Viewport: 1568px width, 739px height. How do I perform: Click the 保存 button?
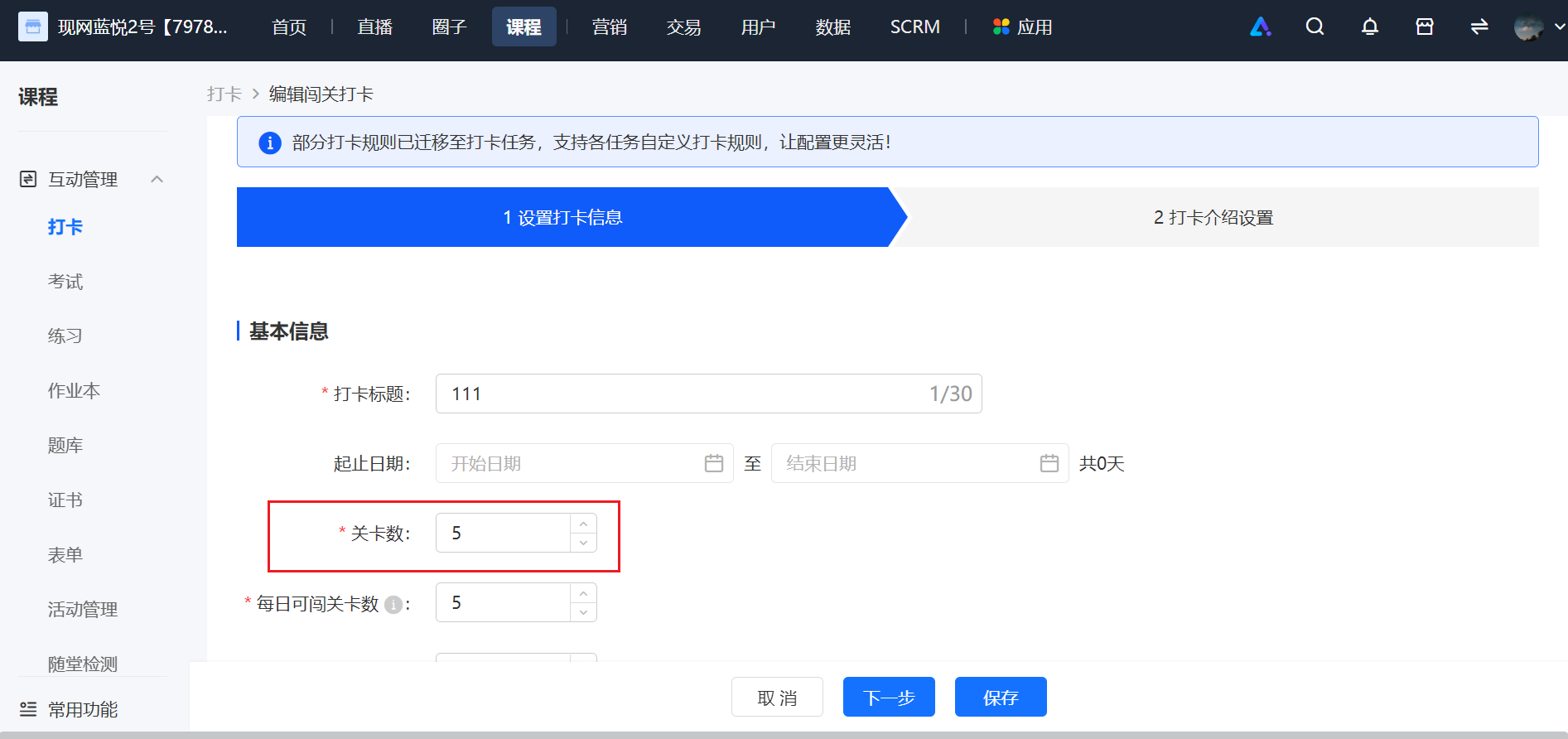[1001, 697]
